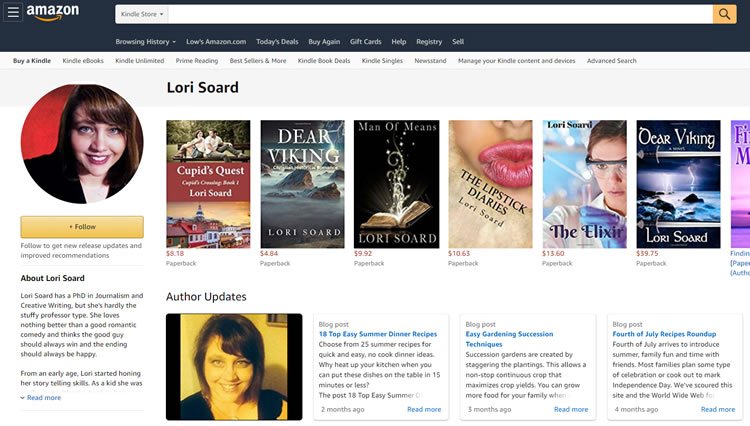The image size is (750, 426).
Task: Open The Elixir book cover
Action: (585, 184)
